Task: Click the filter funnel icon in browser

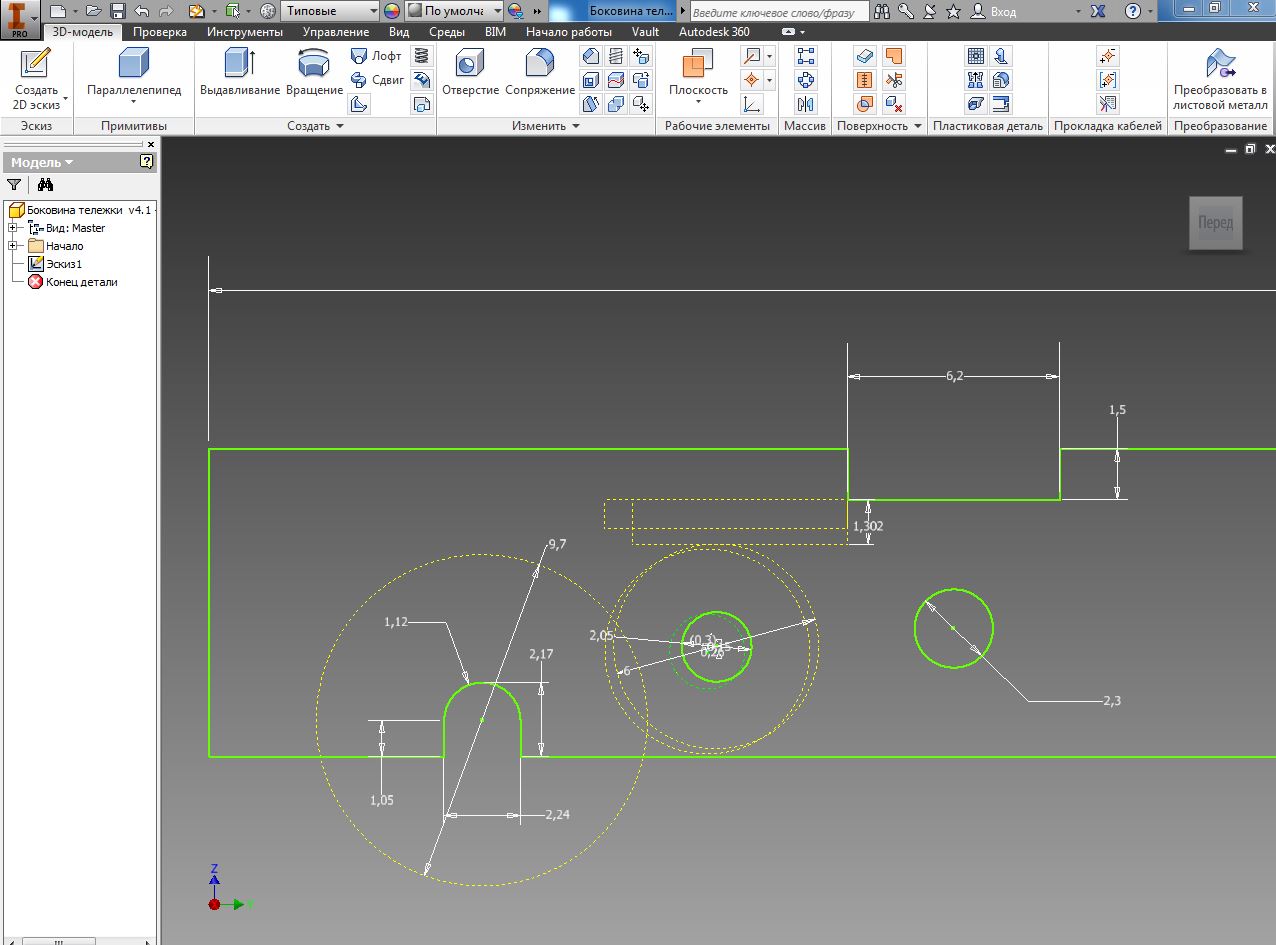Action: (14, 185)
